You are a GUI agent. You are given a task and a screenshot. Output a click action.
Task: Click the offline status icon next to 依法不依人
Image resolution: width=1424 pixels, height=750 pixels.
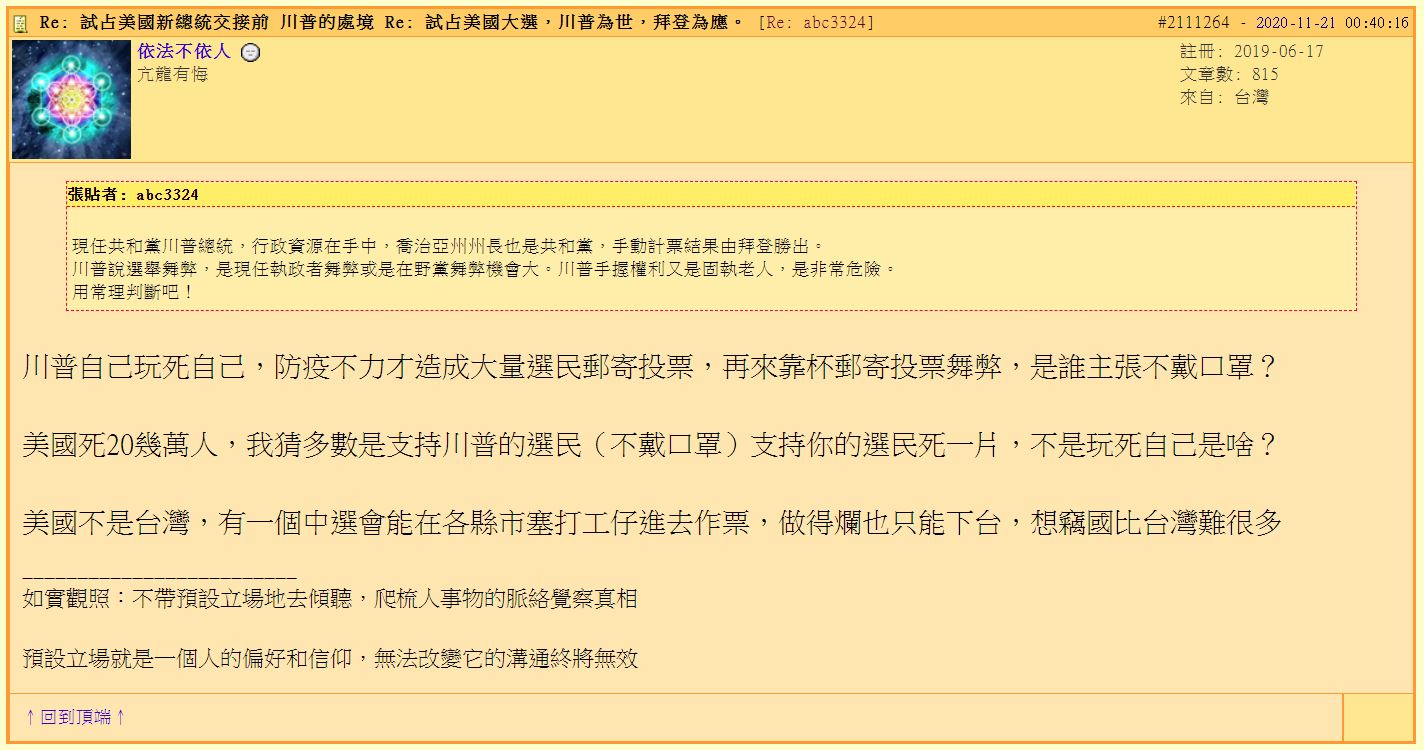(x=251, y=53)
